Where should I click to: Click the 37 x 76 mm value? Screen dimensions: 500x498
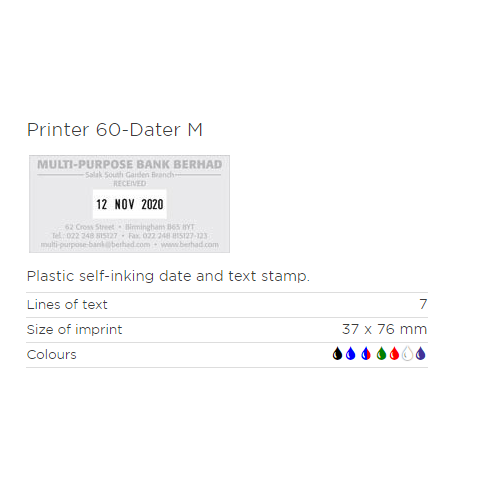click(x=384, y=329)
